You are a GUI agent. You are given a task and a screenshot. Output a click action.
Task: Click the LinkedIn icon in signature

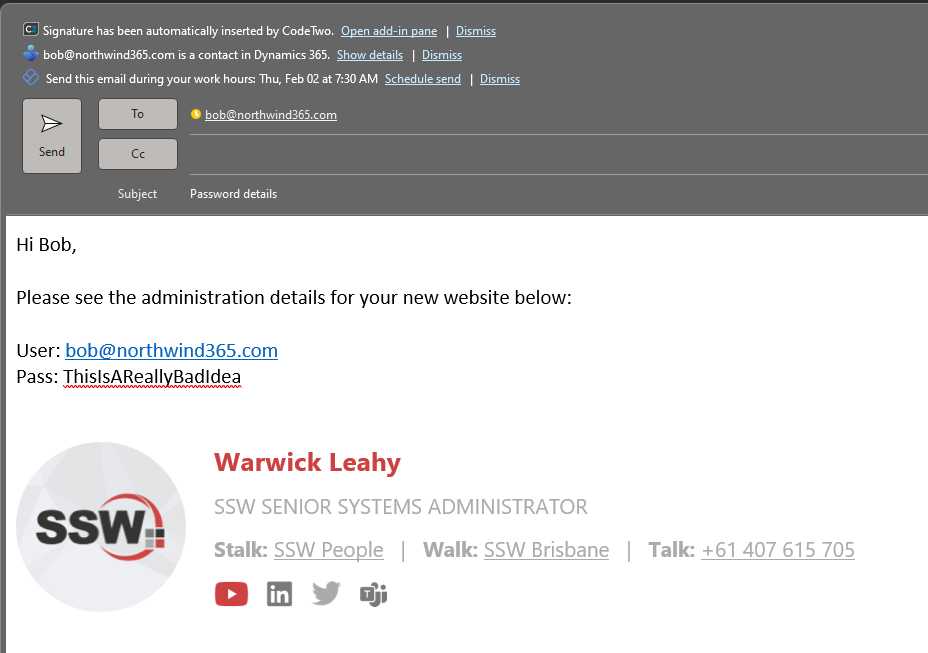[x=279, y=594]
